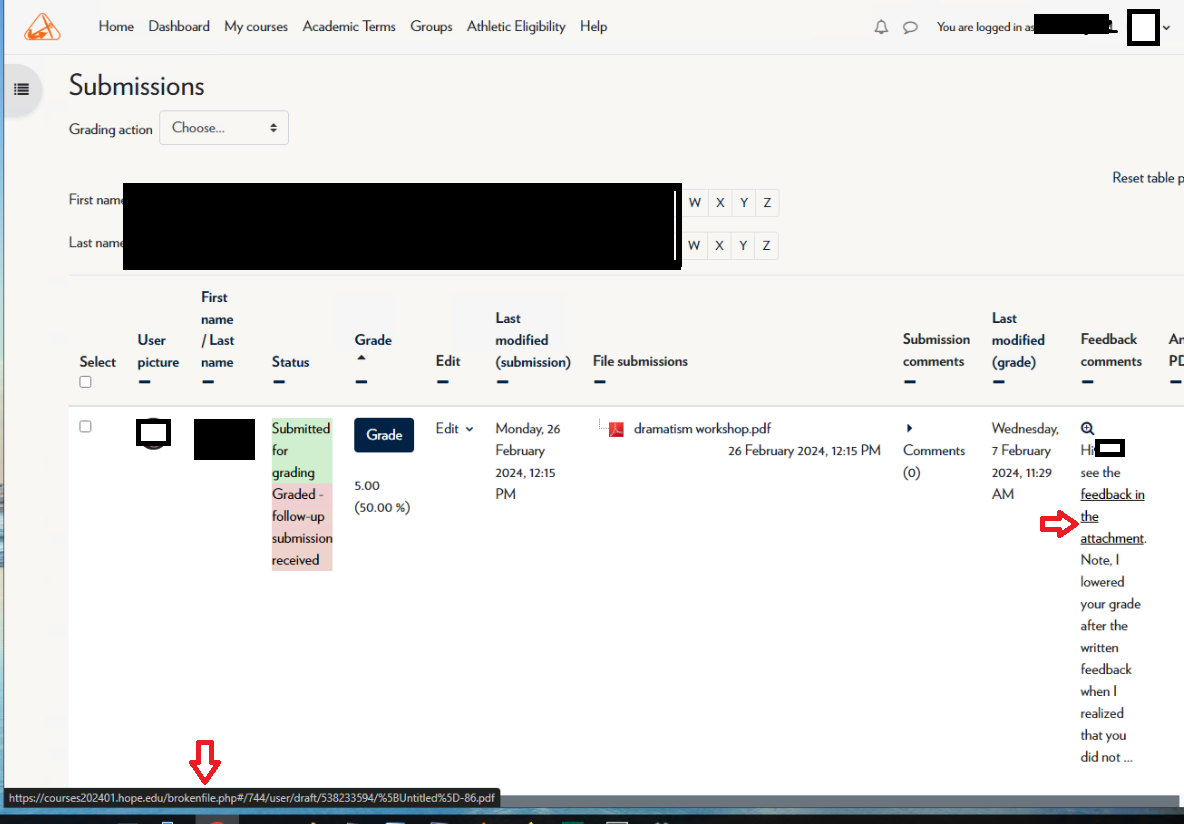Open the Grading action Choose... dropdown
The height and width of the screenshot is (824, 1184).
[x=224, y=128]
